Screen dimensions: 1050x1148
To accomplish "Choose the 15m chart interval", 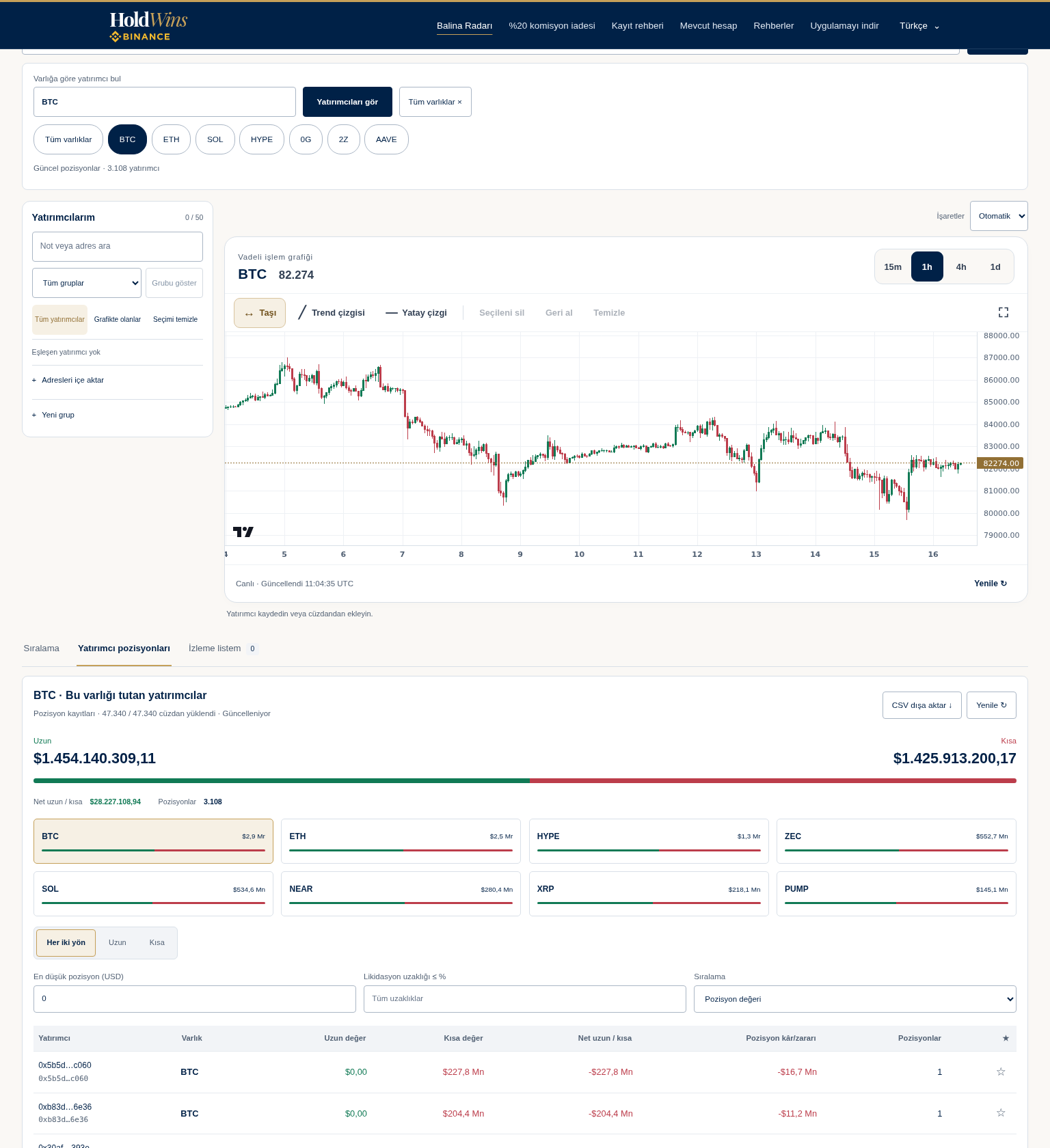I will point(893,267).
